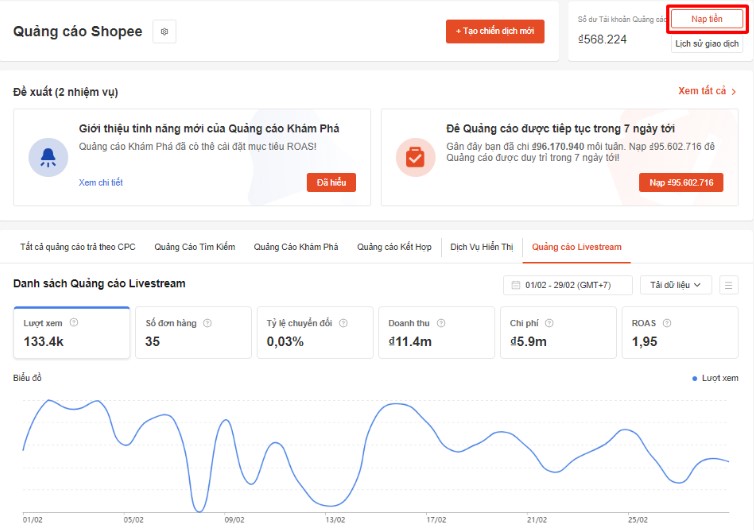Select the Quảng cáo Livestream tab
The width and height of the screenshot is (754, 530).
577,247
